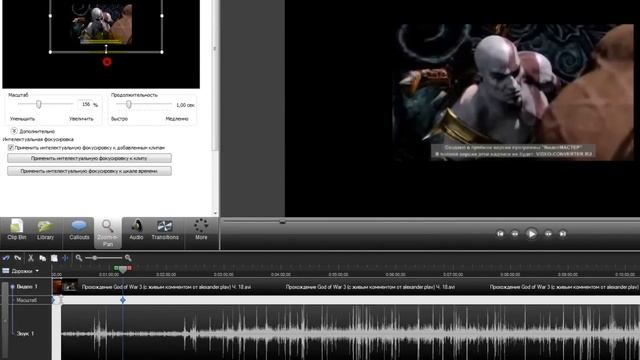Screen dimensions: 640x360
Task: Click the playhead handle on timeline ruler
Action: 123,270
